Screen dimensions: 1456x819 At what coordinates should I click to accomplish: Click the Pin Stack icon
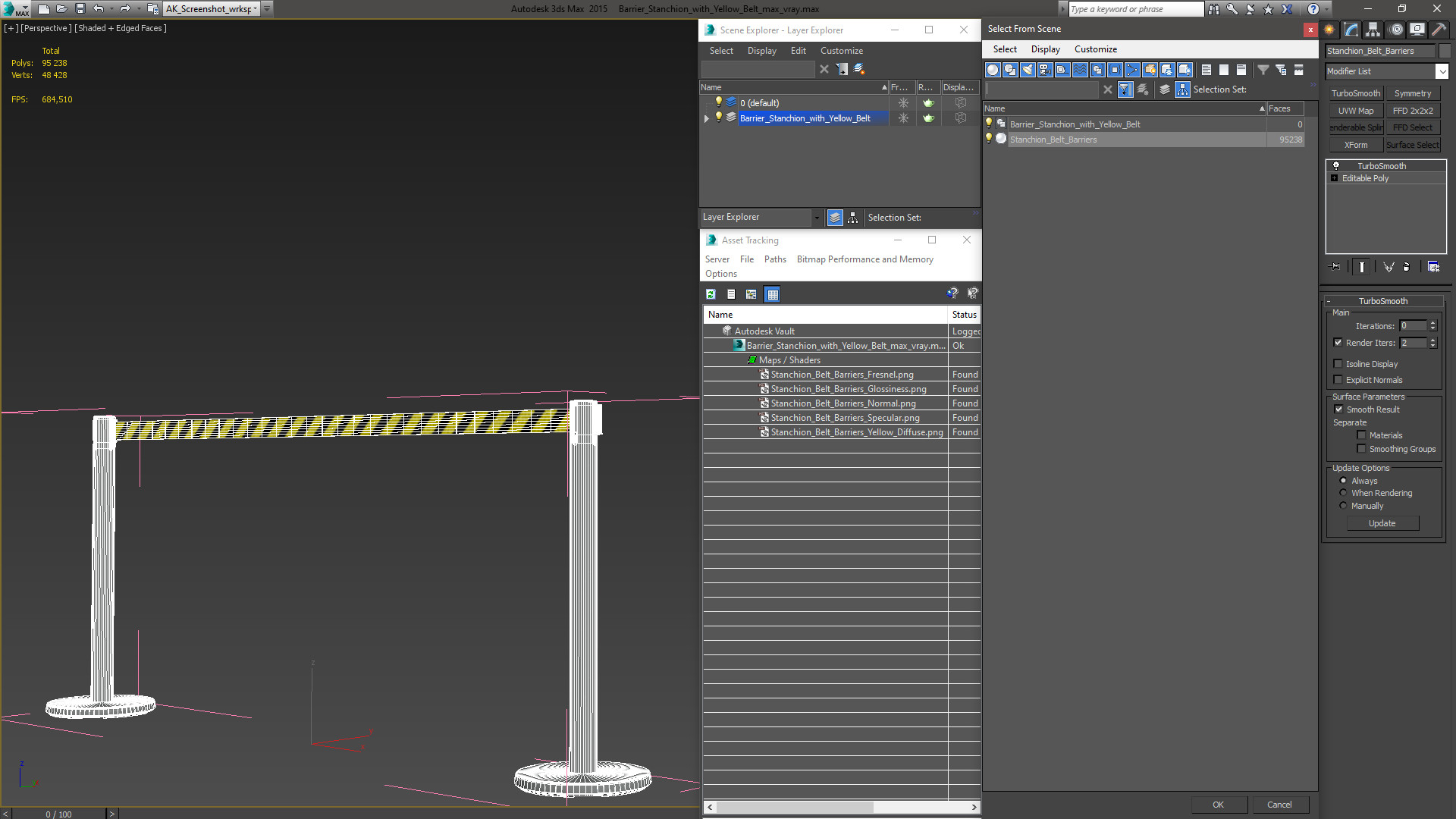pyautogui.click(x=1335, y=267)
